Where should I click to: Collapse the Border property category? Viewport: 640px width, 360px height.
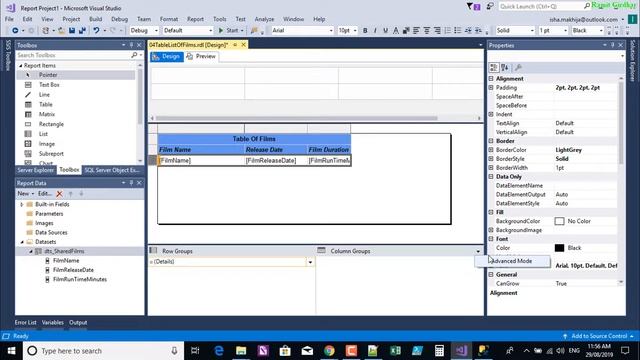click(491, 141)
